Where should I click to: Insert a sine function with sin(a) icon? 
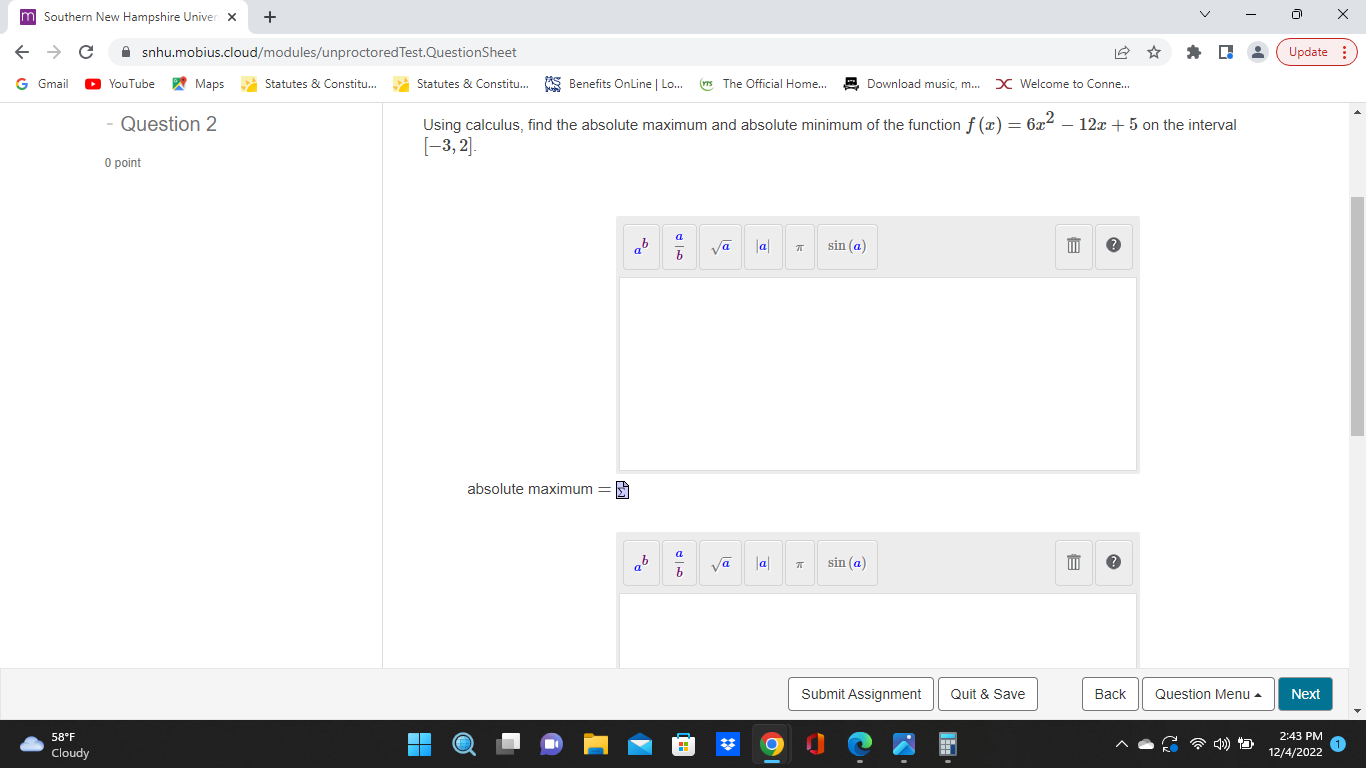847,246
